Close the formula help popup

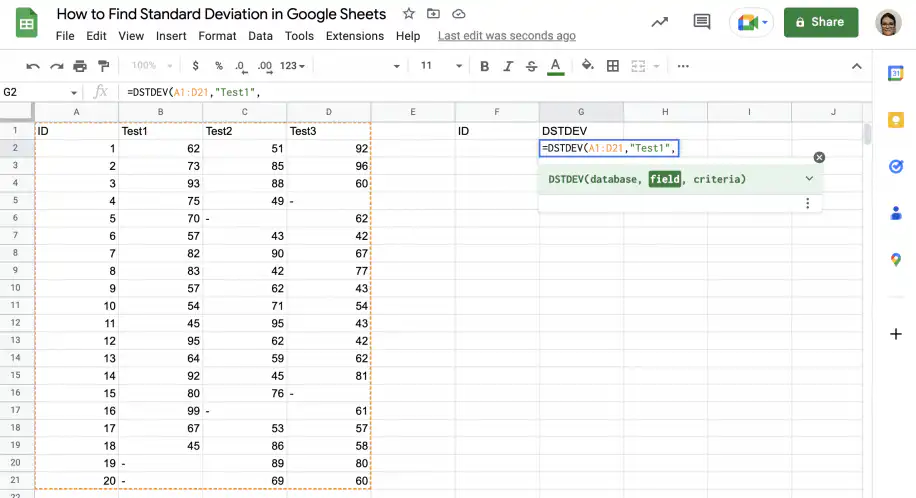(x=819, y=157)
